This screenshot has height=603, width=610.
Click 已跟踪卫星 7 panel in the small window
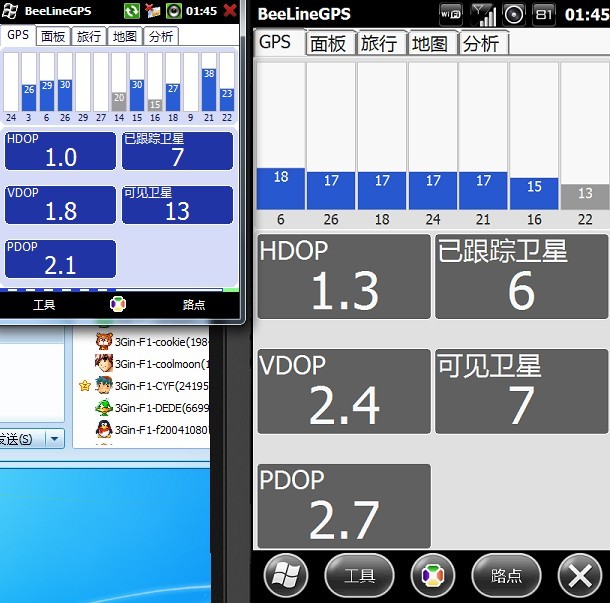tap(177, 151)
